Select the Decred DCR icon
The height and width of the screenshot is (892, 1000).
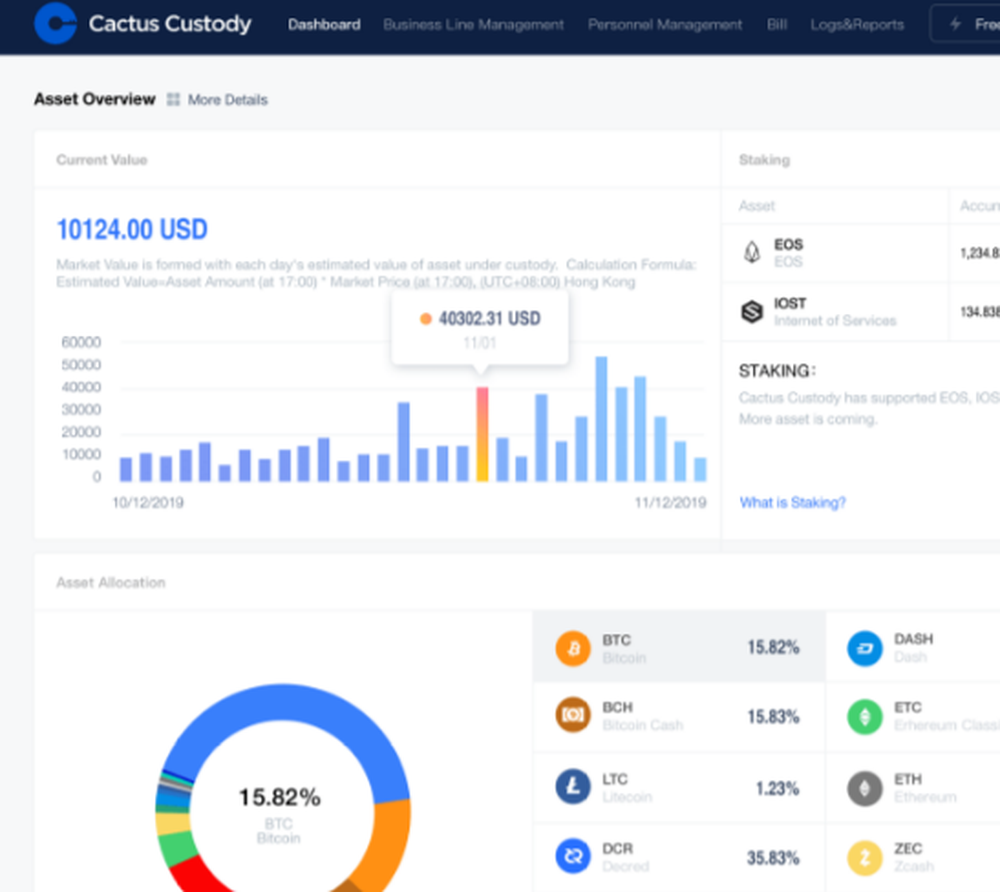tap(573, 856)
